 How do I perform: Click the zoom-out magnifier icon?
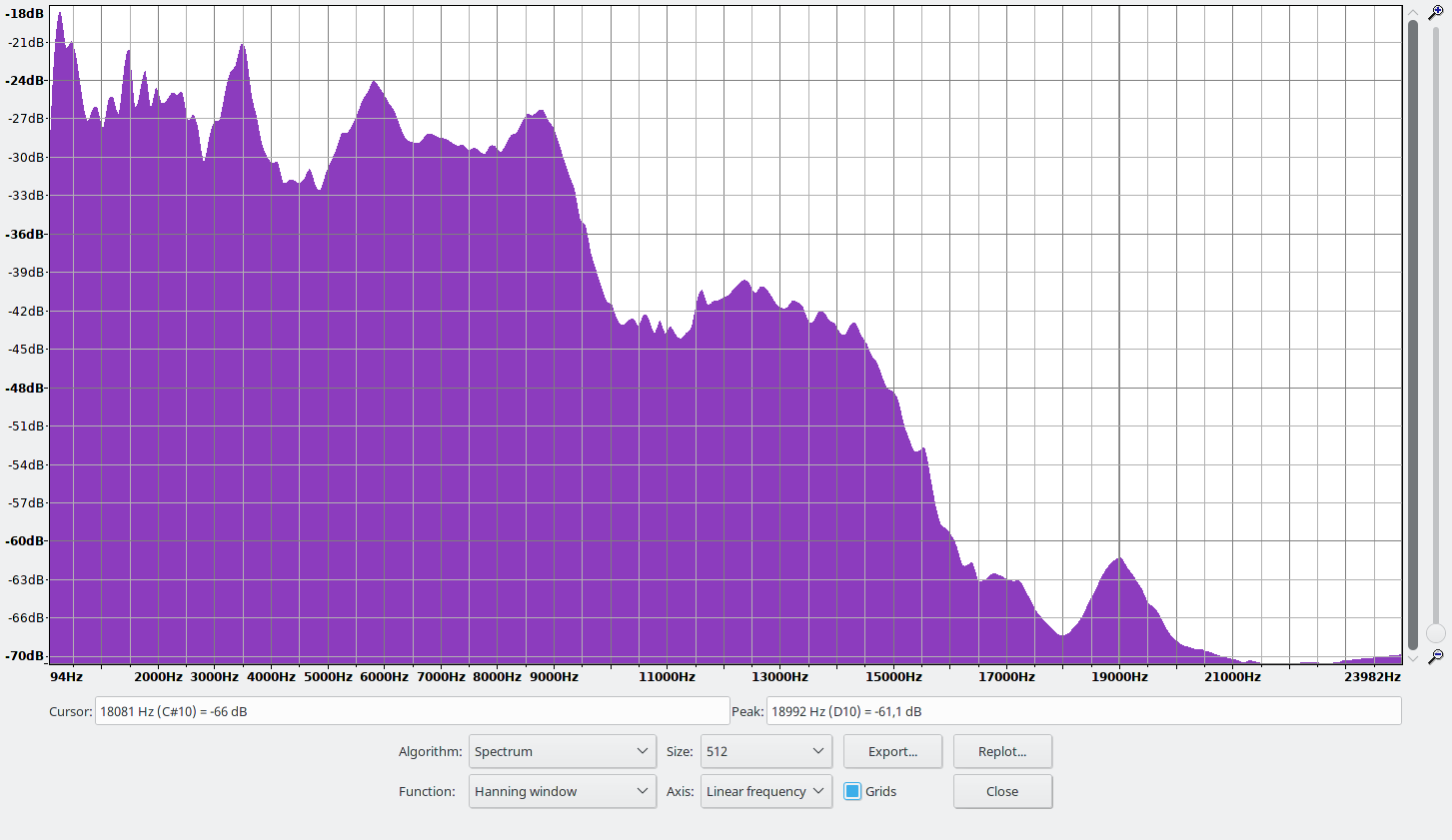point(1436,656)
